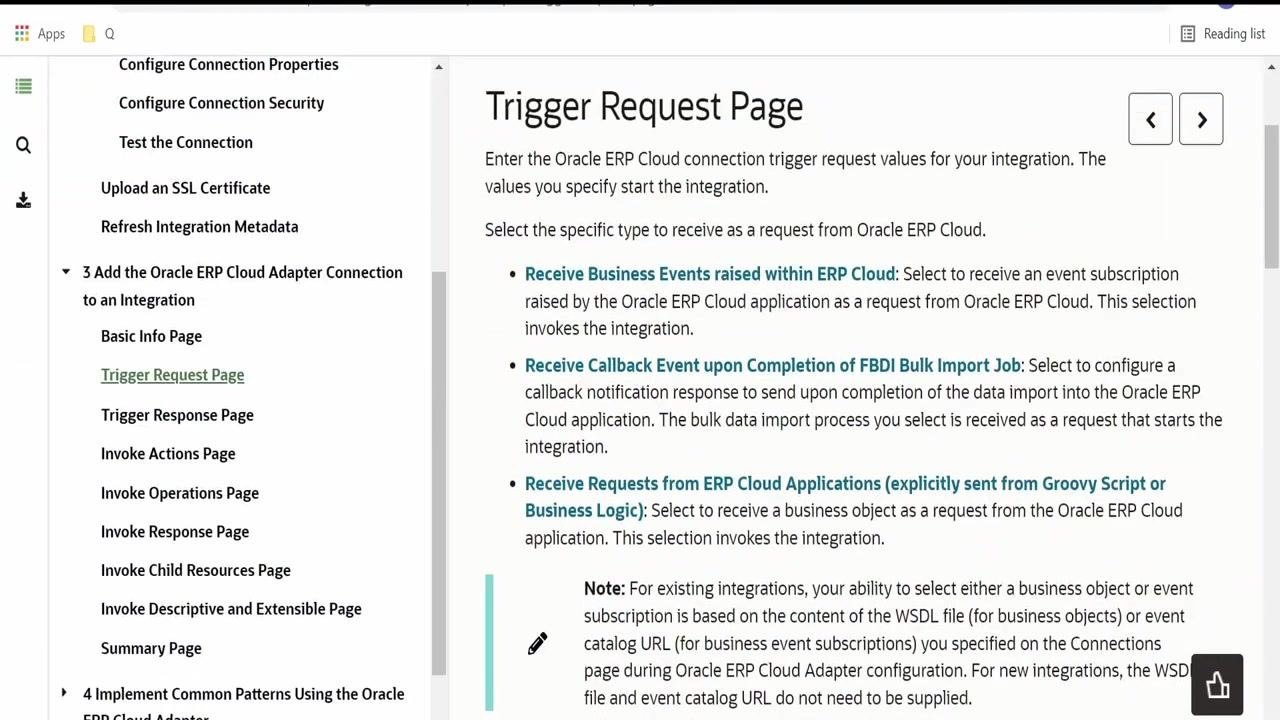1280x720 pixels.
Task: Click the navigation panel scrollbar thumb
Action: [438, 473]
